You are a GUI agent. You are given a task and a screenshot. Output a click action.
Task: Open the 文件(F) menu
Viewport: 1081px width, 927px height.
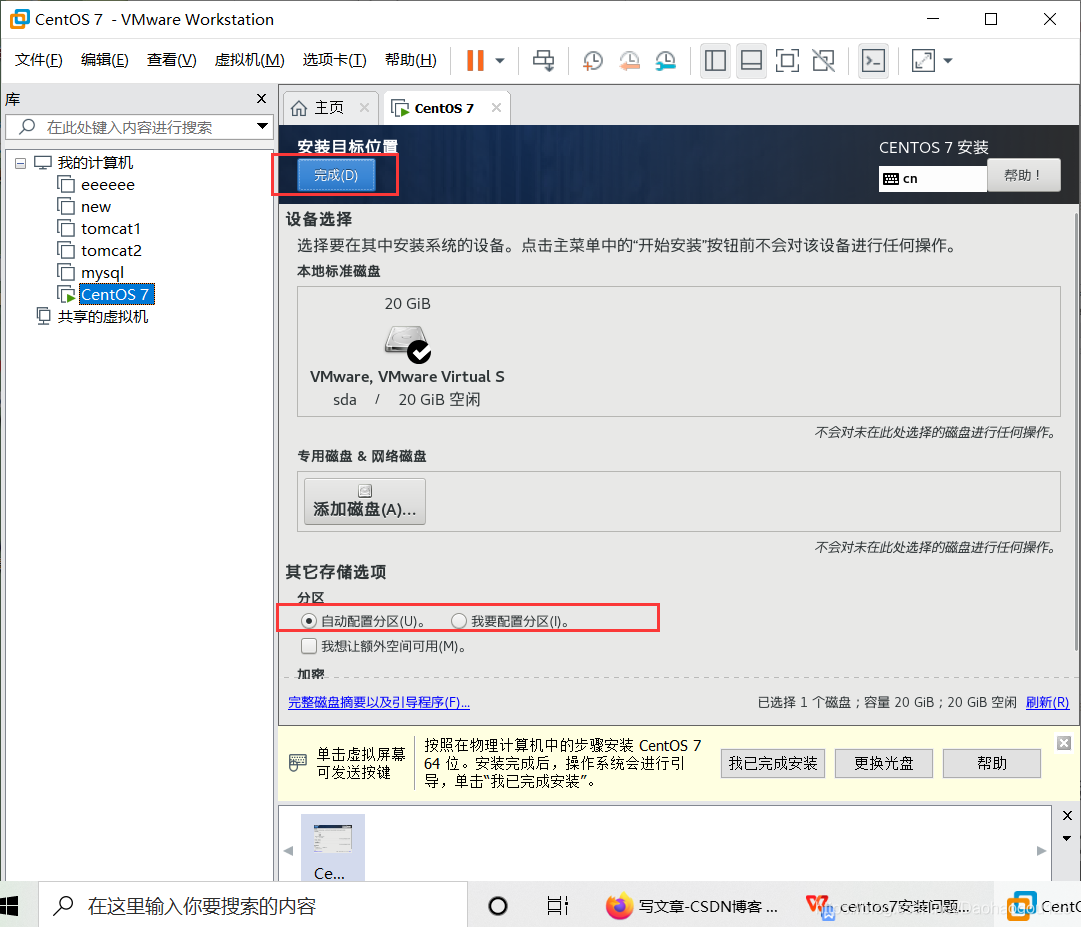pyautogui.click(x=39, y=60)
